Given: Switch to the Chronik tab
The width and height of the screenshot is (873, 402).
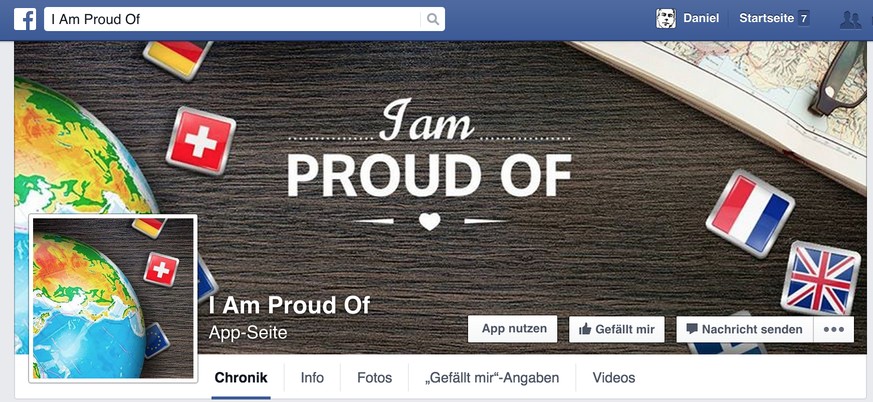Looking at the screenshot, I should [241, 378].
